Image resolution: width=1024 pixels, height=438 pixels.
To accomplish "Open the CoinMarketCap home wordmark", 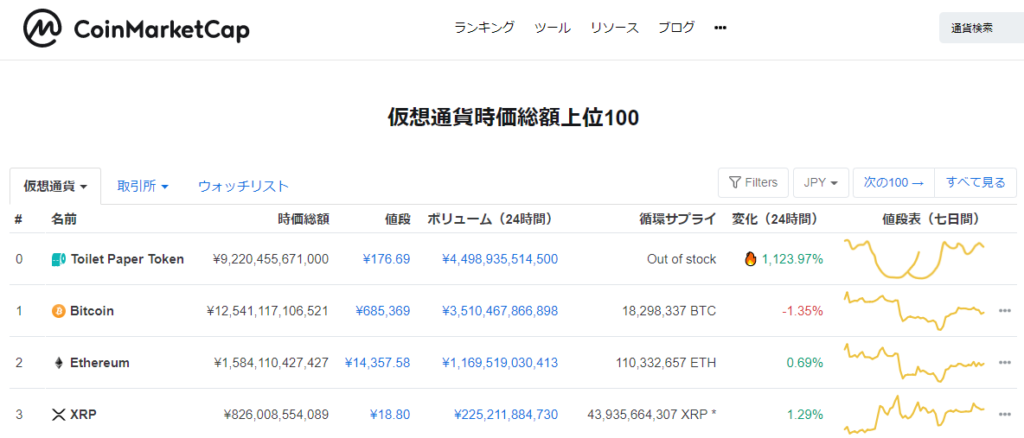I will click(x=161, y=29).
